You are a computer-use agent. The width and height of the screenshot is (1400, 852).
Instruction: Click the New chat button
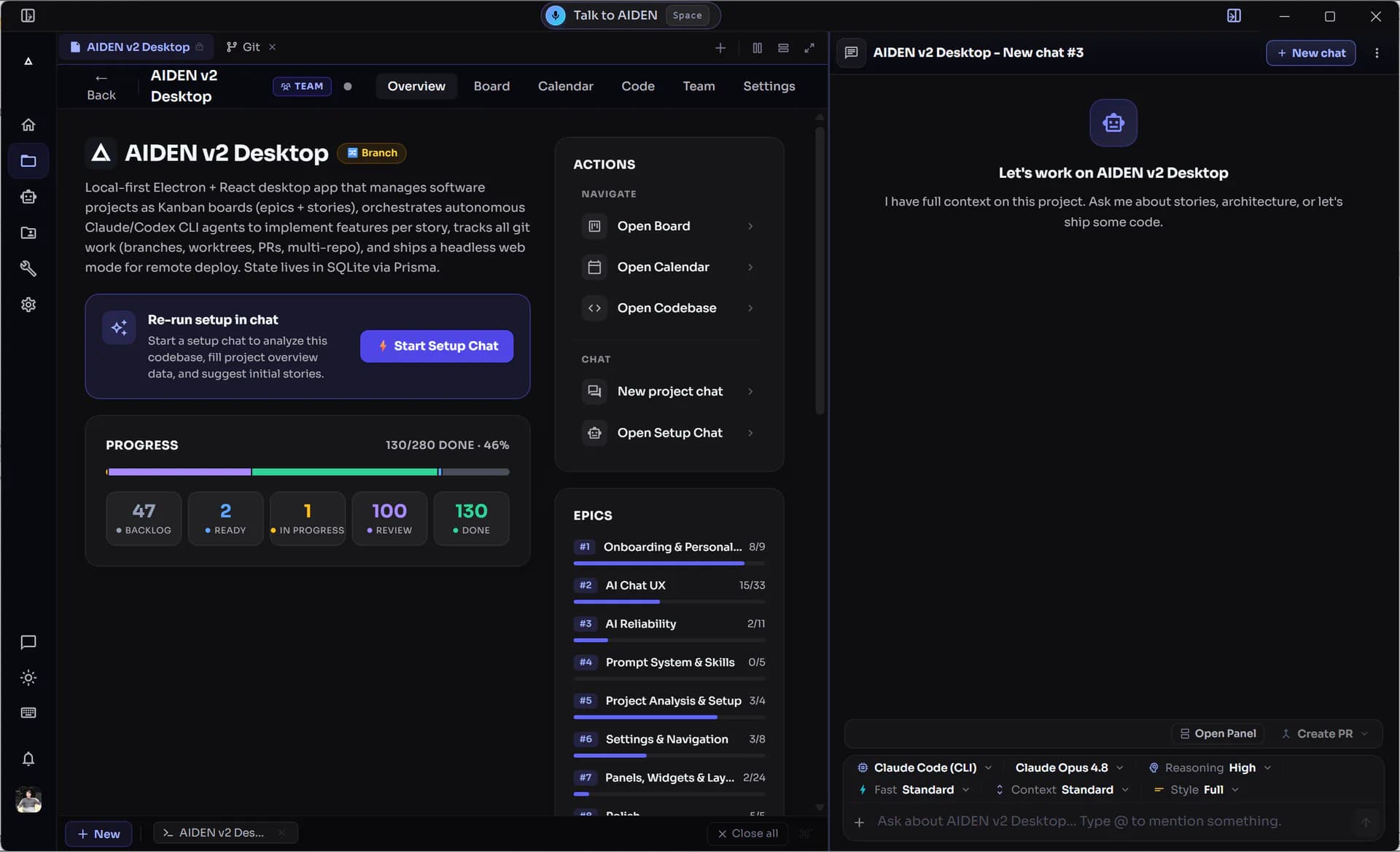[1311, 52]
